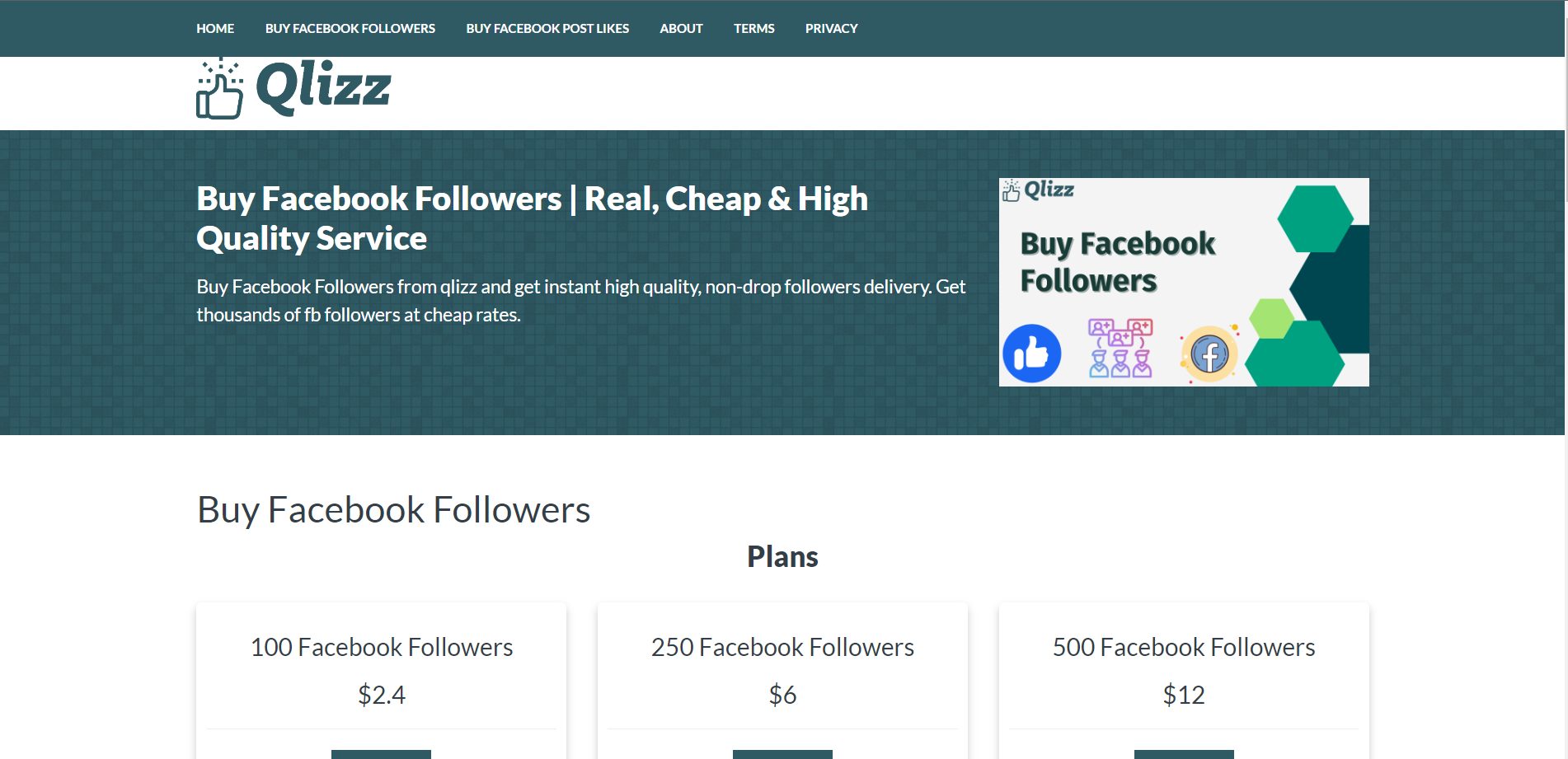
Task: Open the BUY FACEBOOK FOLLOWERS page
Action: [350, 28]
